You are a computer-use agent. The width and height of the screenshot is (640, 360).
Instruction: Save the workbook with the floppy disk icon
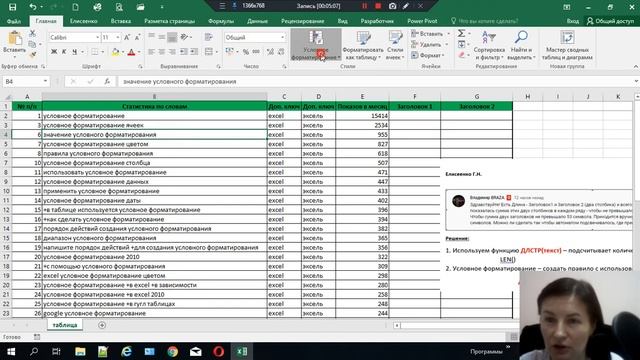click(x=13, y=7)
